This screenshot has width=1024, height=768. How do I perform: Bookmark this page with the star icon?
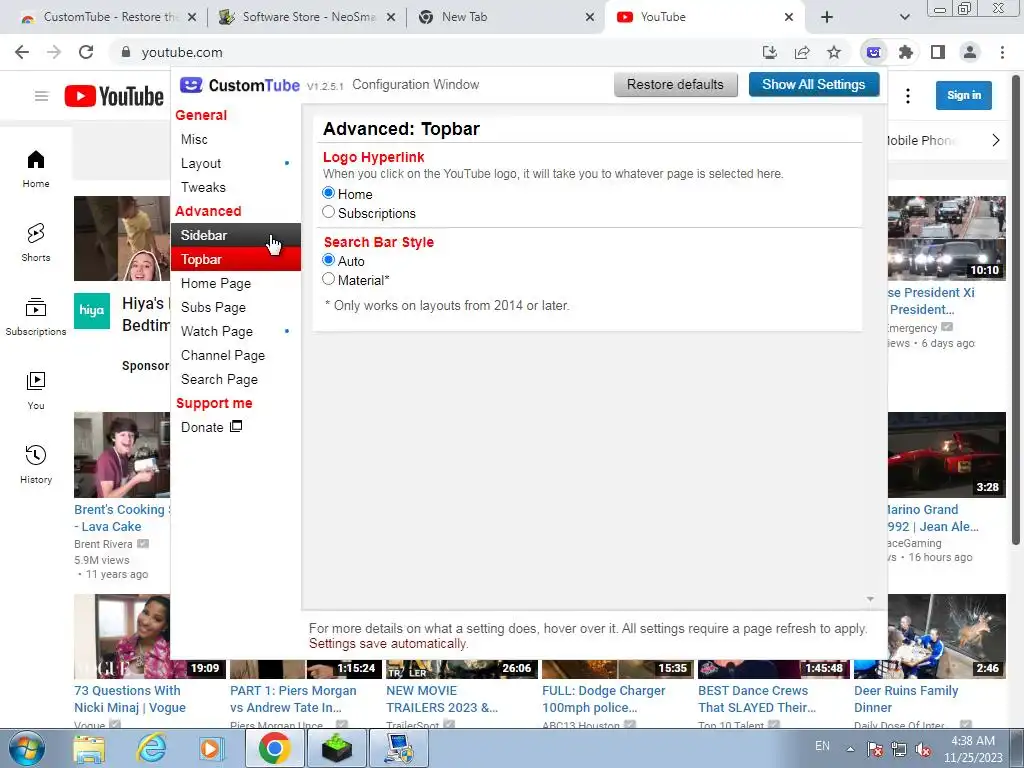pos(834,52)
